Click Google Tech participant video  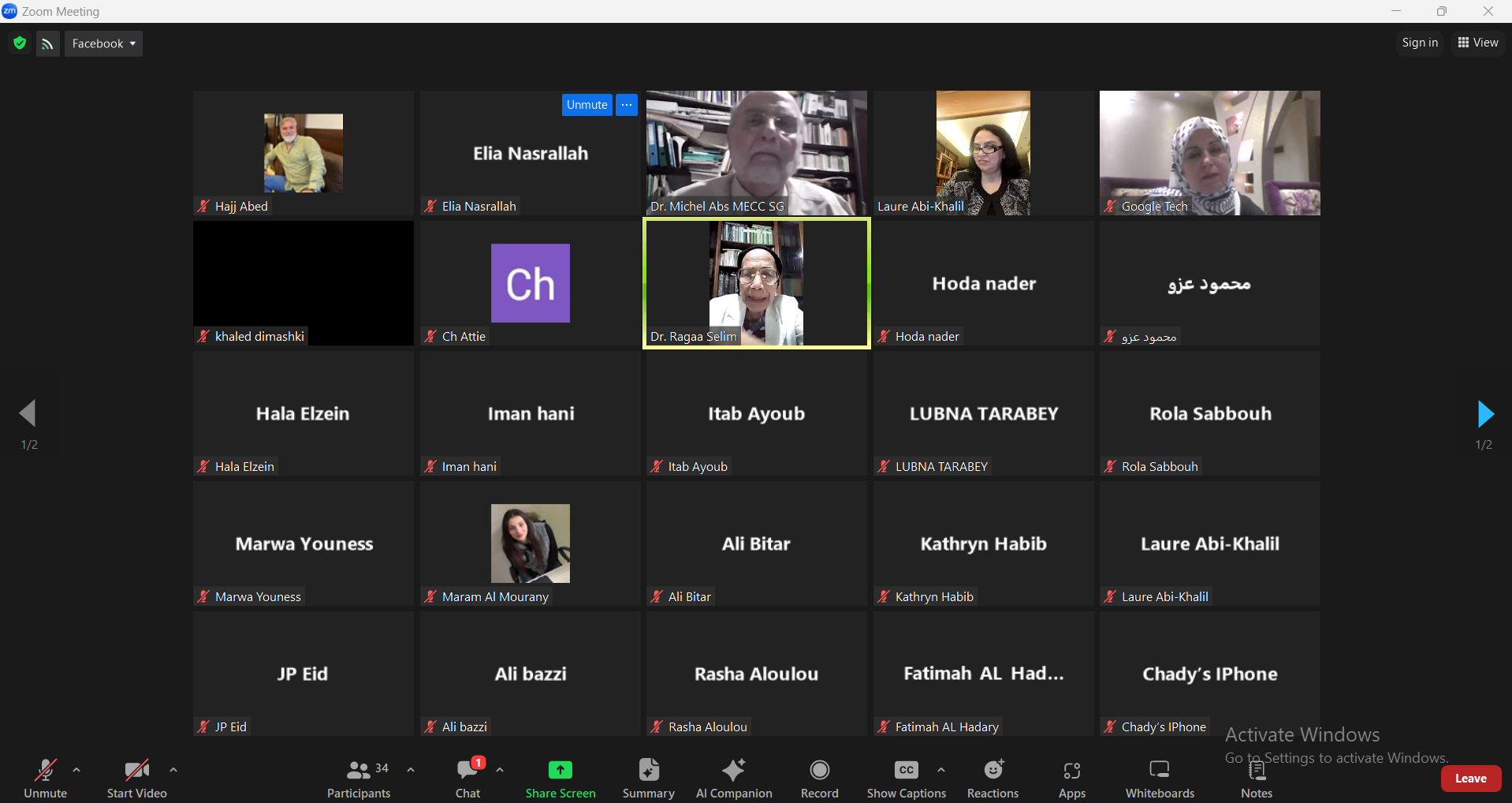pos(1210,153)
